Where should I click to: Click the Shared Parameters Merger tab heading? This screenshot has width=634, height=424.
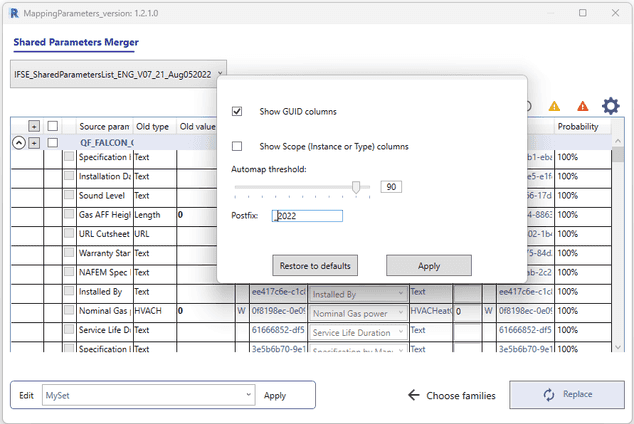(76, 42)
